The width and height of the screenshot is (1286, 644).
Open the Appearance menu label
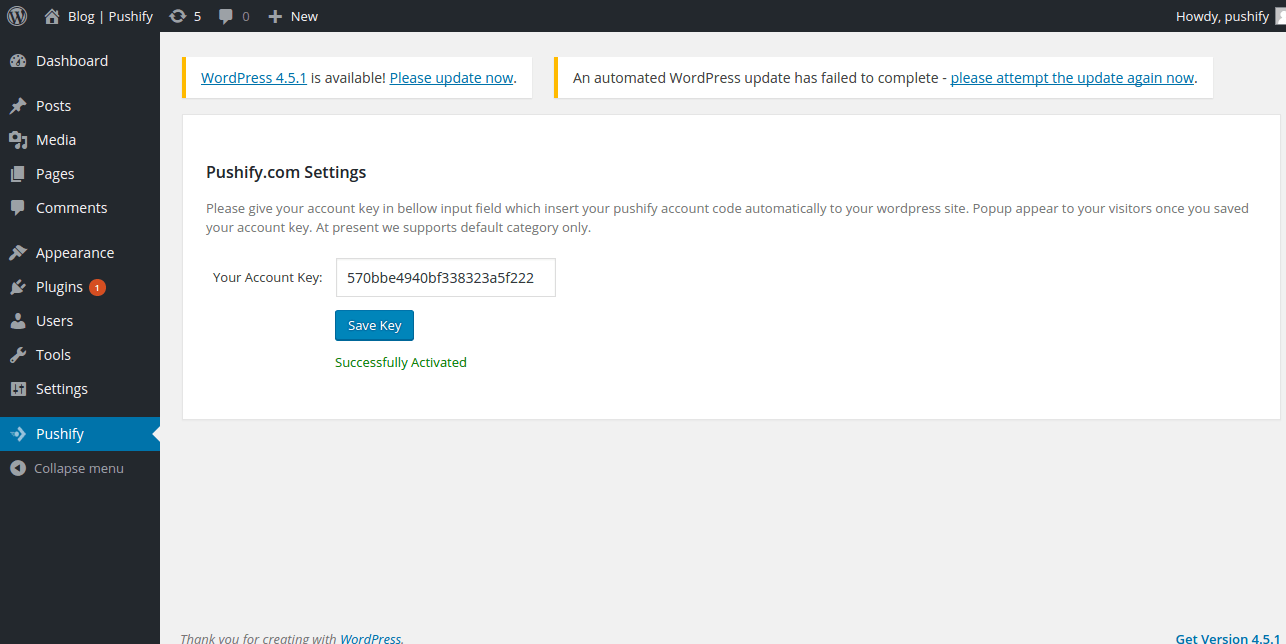point(75,253)
